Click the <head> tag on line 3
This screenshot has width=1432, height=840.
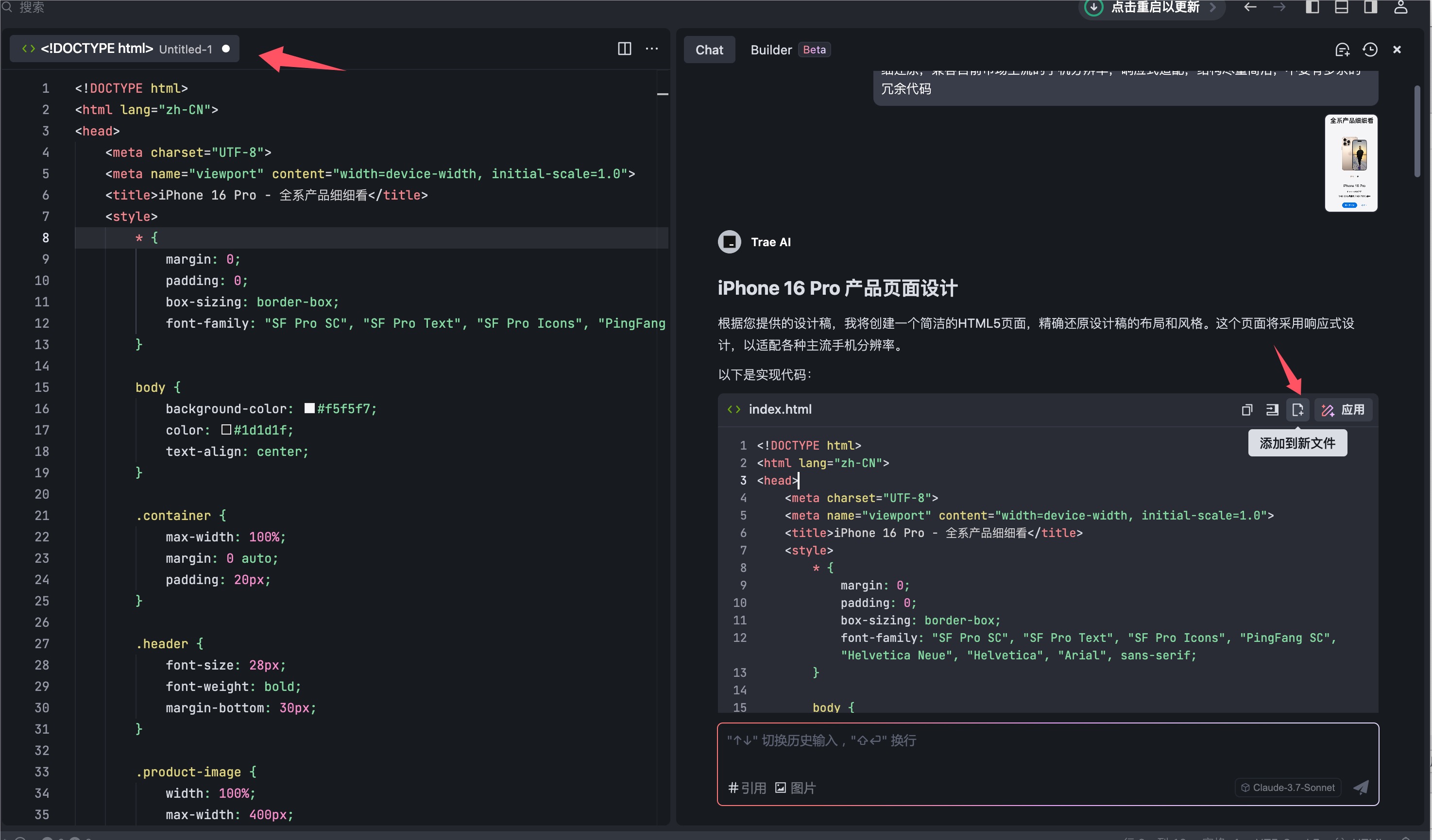pos(97,131)
